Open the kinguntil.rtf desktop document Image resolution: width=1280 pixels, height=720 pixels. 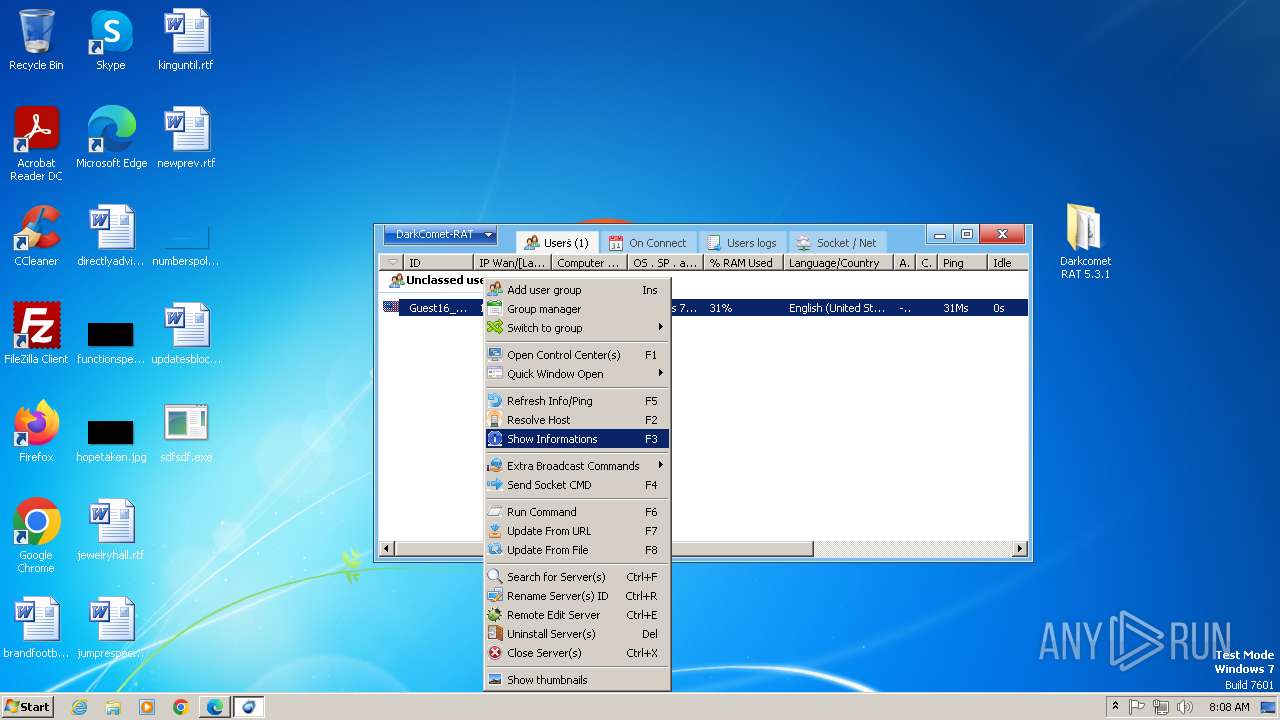coord(186,40)
